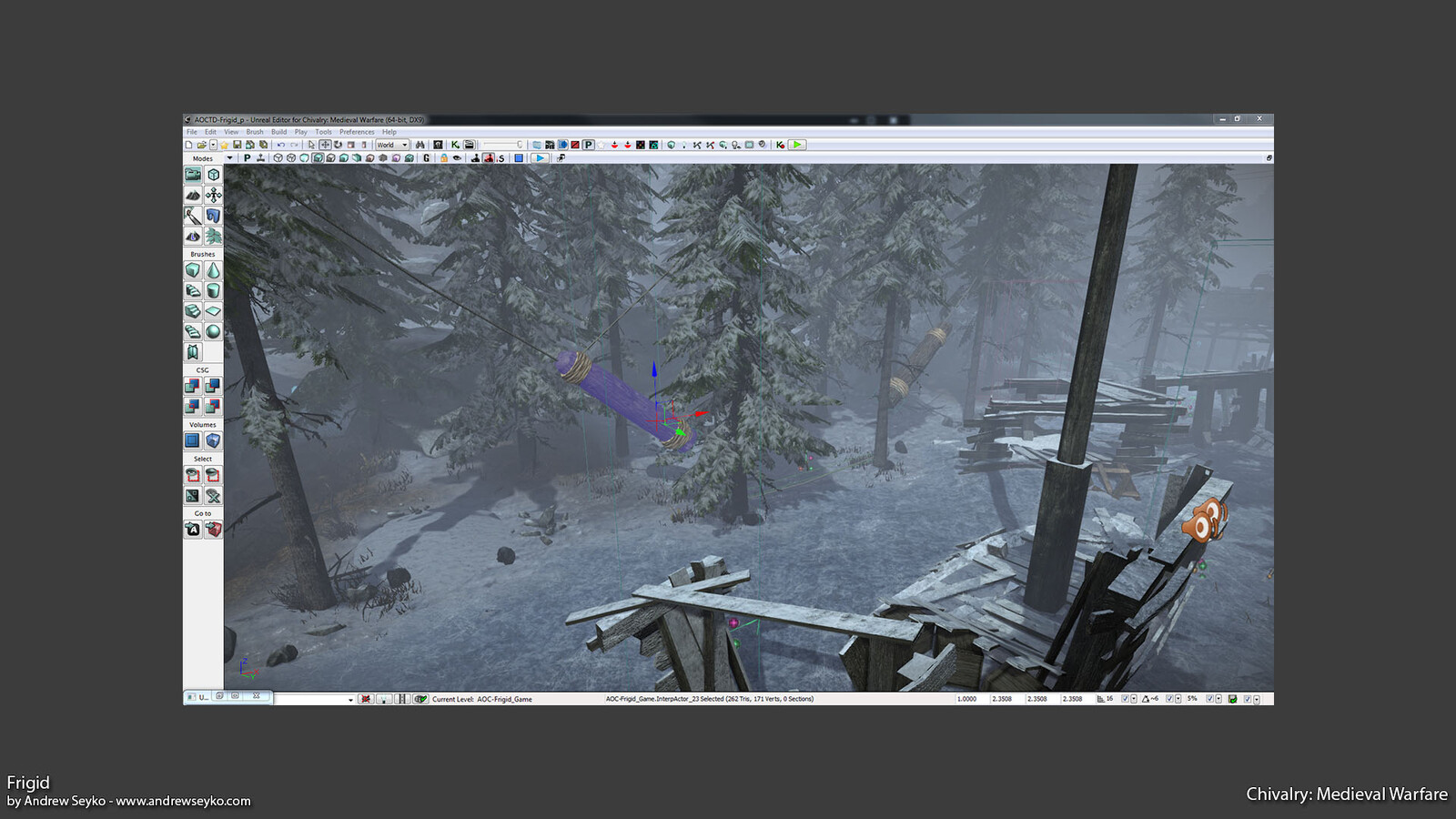The width and height of the screenshot is (1456, 819).
Task: Expand the Modes dropdown arrow
Action: point(229,158)
